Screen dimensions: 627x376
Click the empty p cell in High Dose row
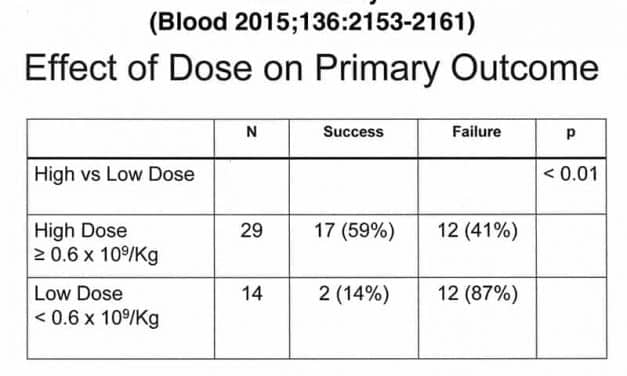(571, 246)
